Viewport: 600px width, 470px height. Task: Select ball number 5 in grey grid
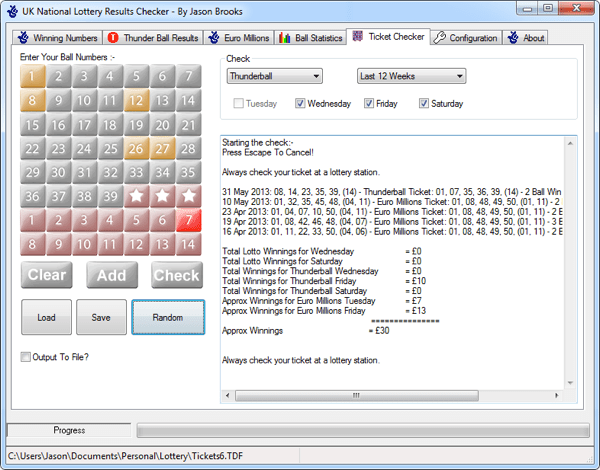(136, 76)
